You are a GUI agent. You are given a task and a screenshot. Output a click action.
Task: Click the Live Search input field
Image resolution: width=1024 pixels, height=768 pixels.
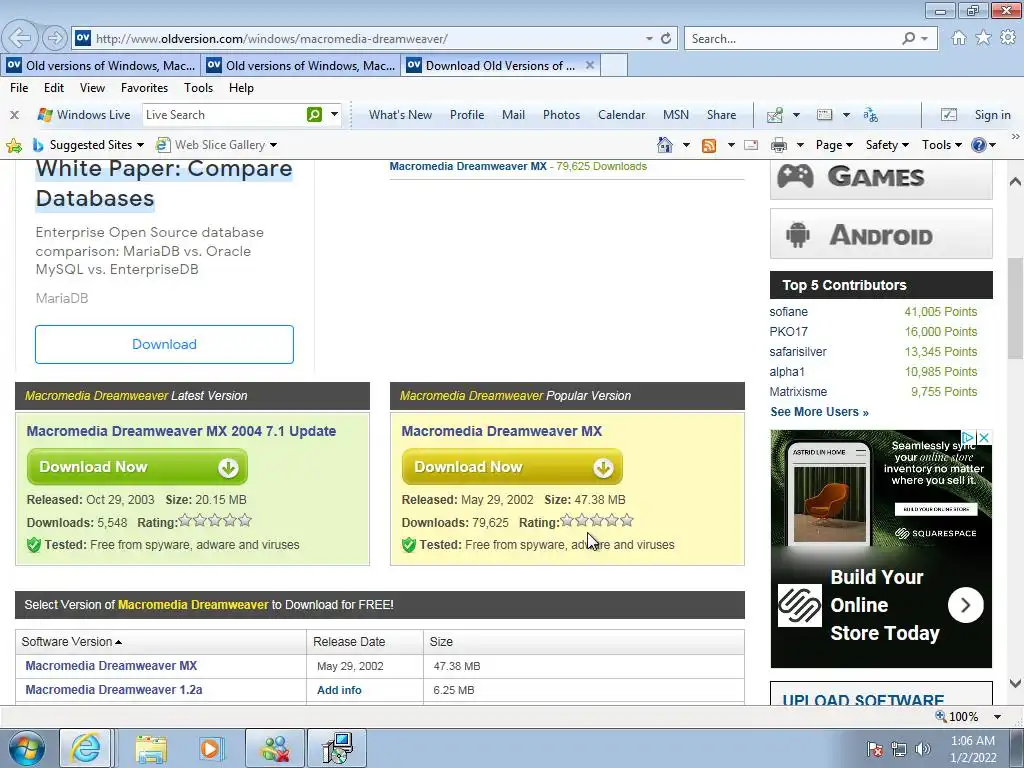tap(223, 115)
